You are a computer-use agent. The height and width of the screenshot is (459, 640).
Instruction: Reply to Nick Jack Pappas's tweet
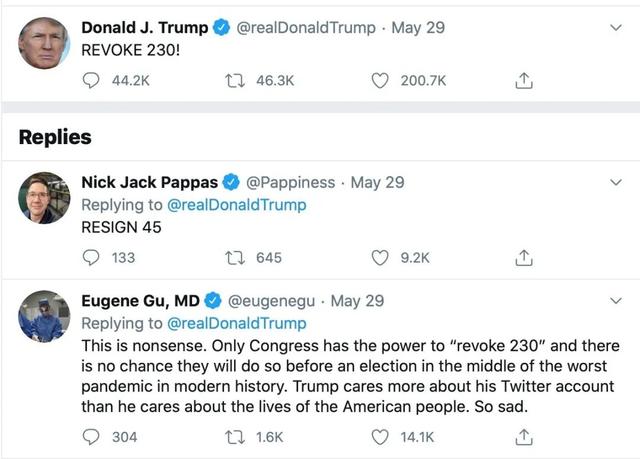92,257
